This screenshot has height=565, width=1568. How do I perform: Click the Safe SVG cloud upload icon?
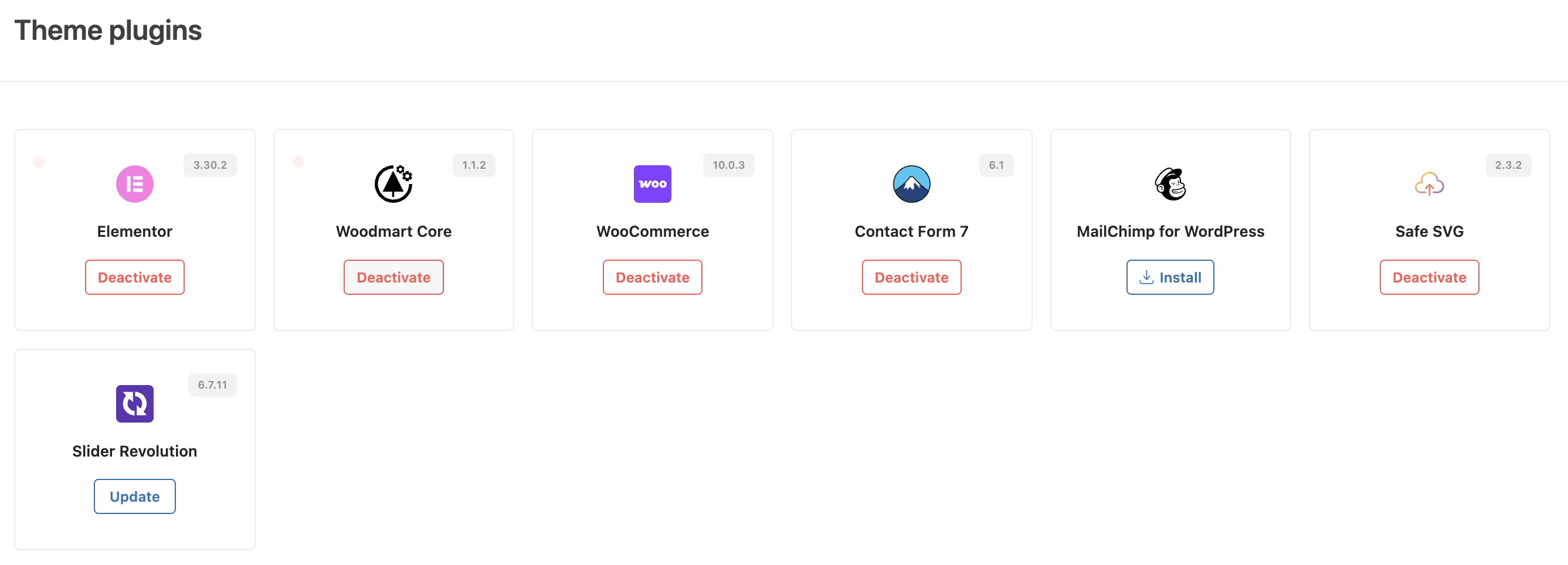click(1429, 183)
